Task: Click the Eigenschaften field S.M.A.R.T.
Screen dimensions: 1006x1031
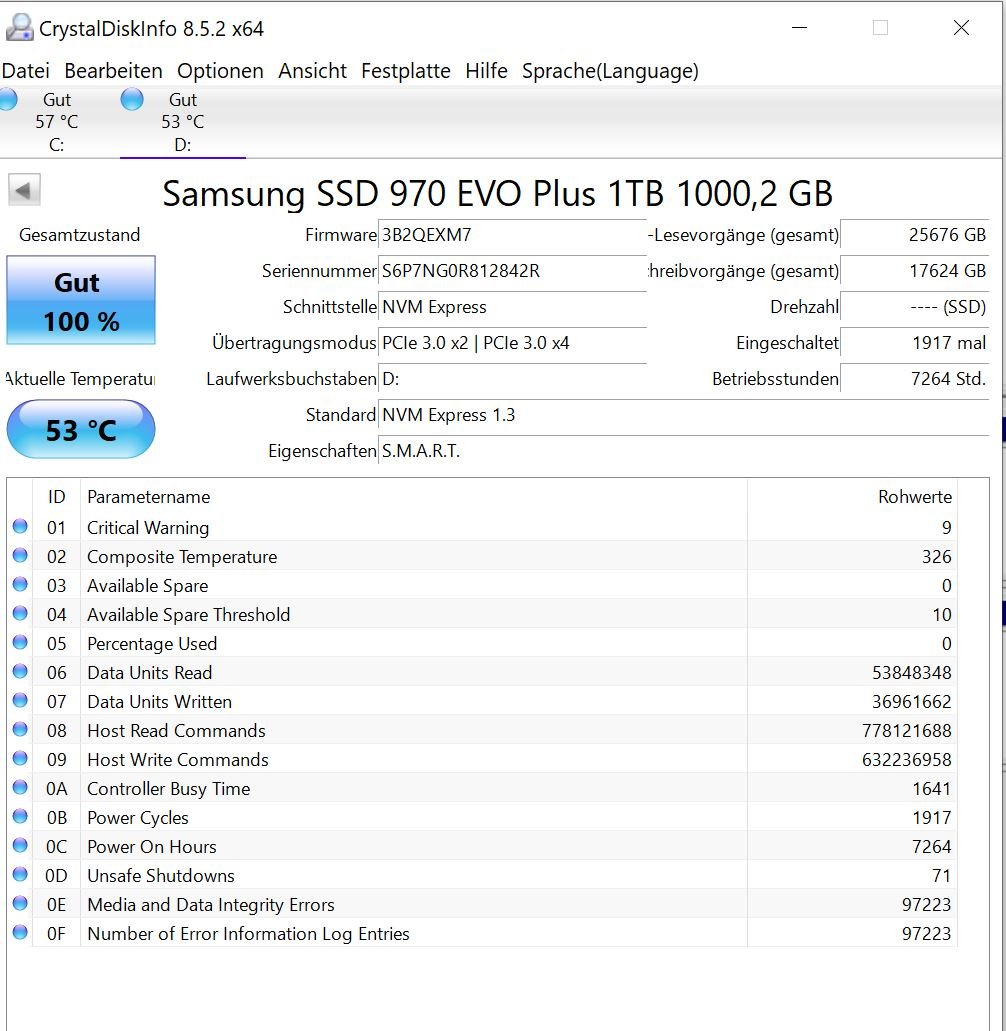Action: 684,451
